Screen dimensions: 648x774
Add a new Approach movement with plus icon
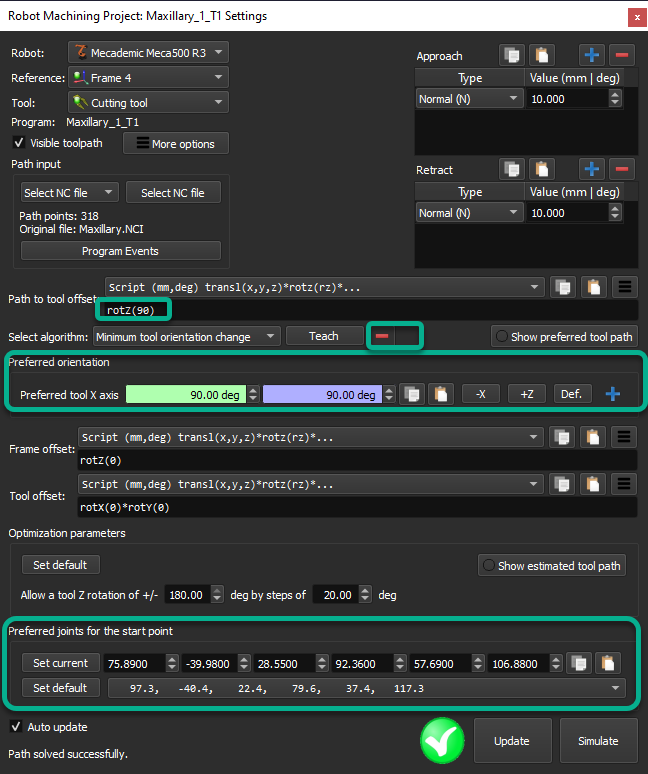pos(592,56)
